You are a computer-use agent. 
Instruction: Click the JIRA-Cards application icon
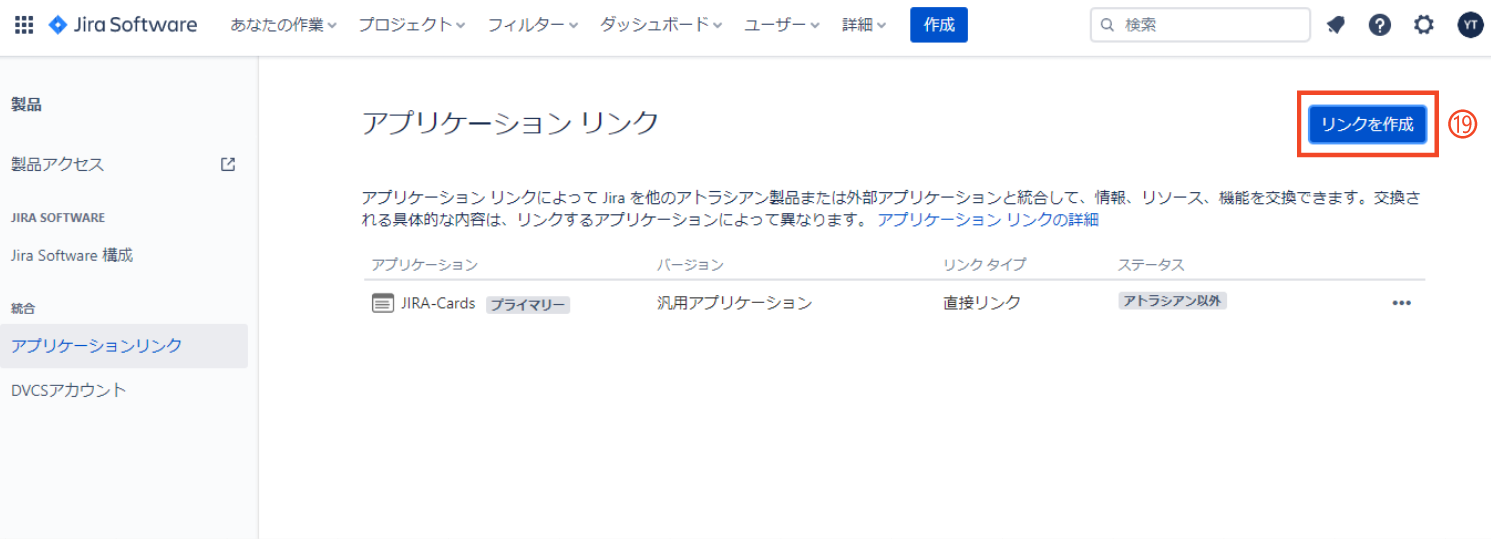(x=382, y=303)
